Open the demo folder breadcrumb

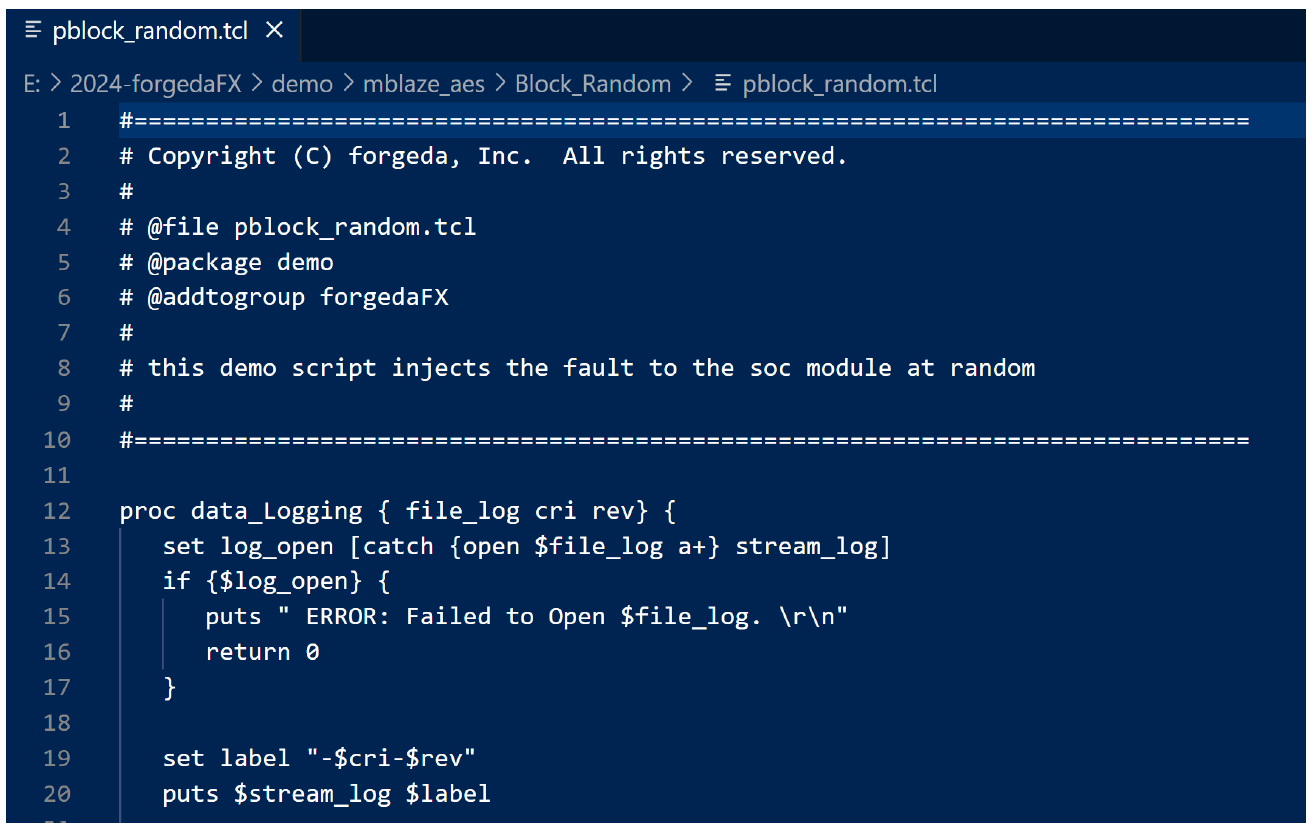pyautogui.click(x=302, y=84)
